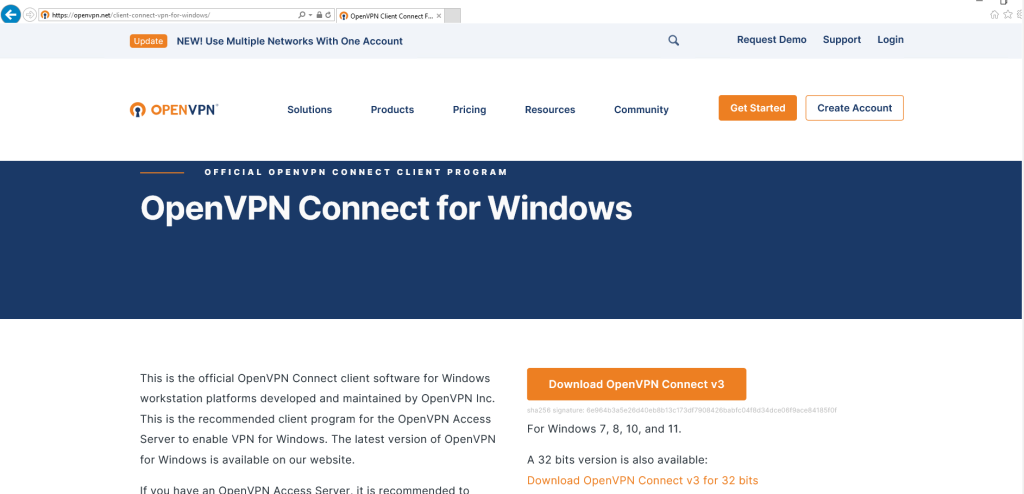Open the Support link

(842, 40)
